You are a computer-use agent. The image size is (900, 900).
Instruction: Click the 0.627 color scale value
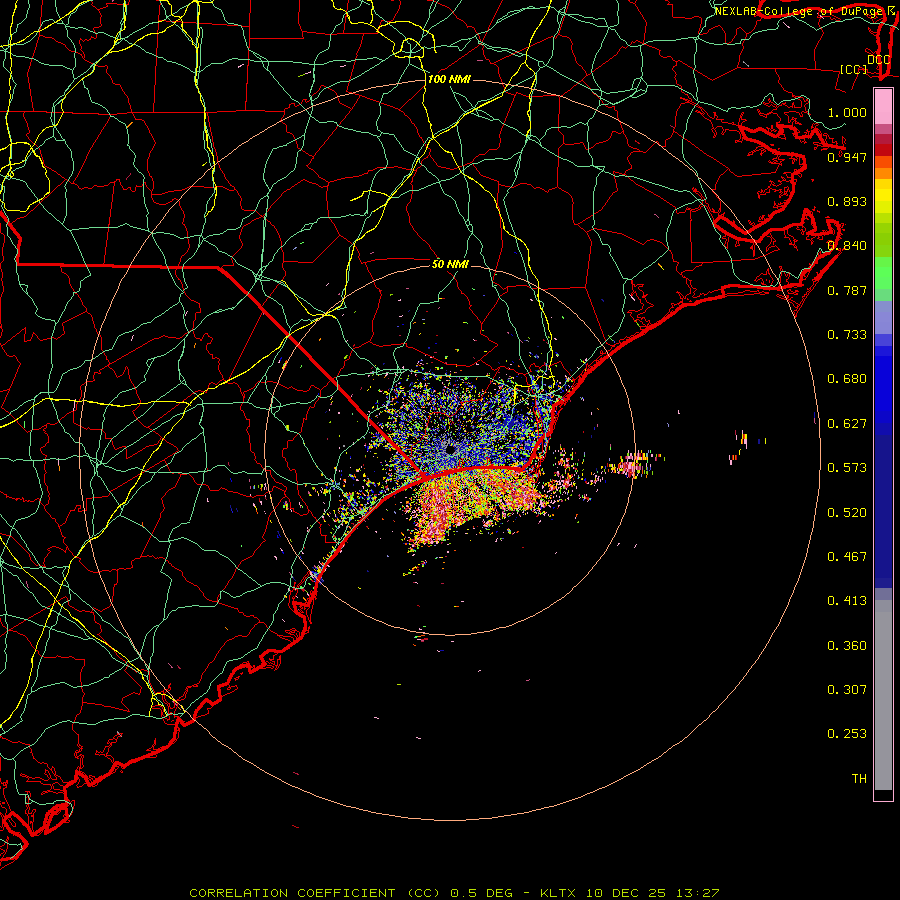tap(847, 424)
